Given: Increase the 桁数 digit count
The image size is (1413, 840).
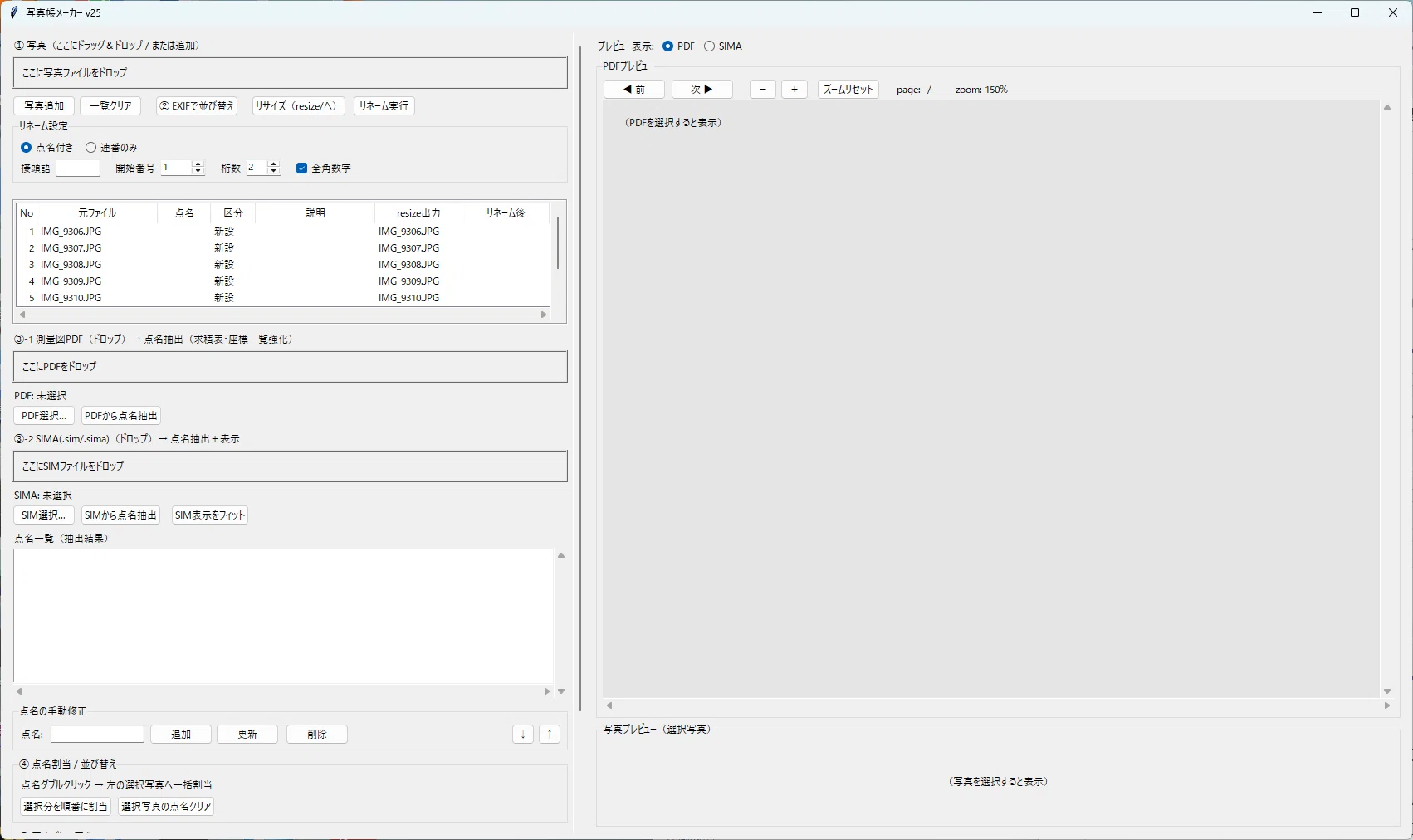Looking at the screenshot, I should [274, 164].
